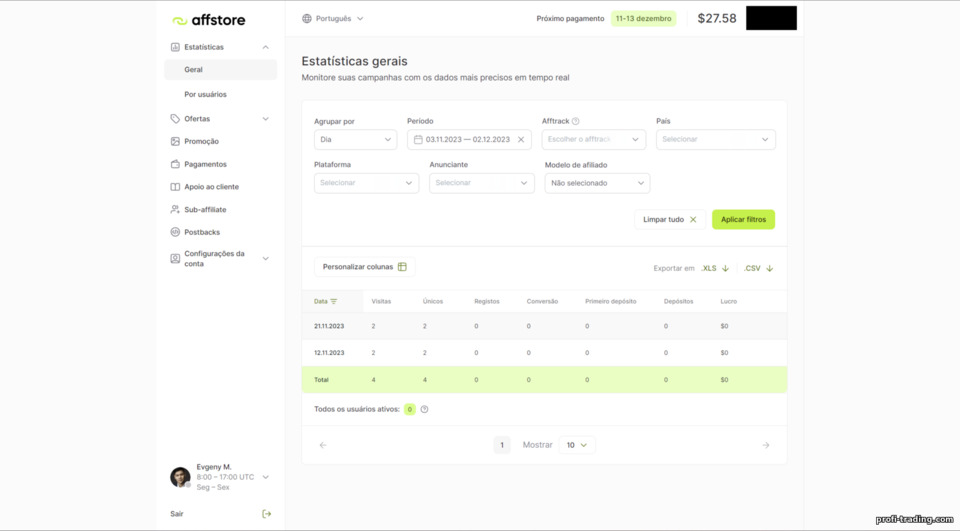Click the affstore logo
Viewport: 960px width, 531px height.
209,20
